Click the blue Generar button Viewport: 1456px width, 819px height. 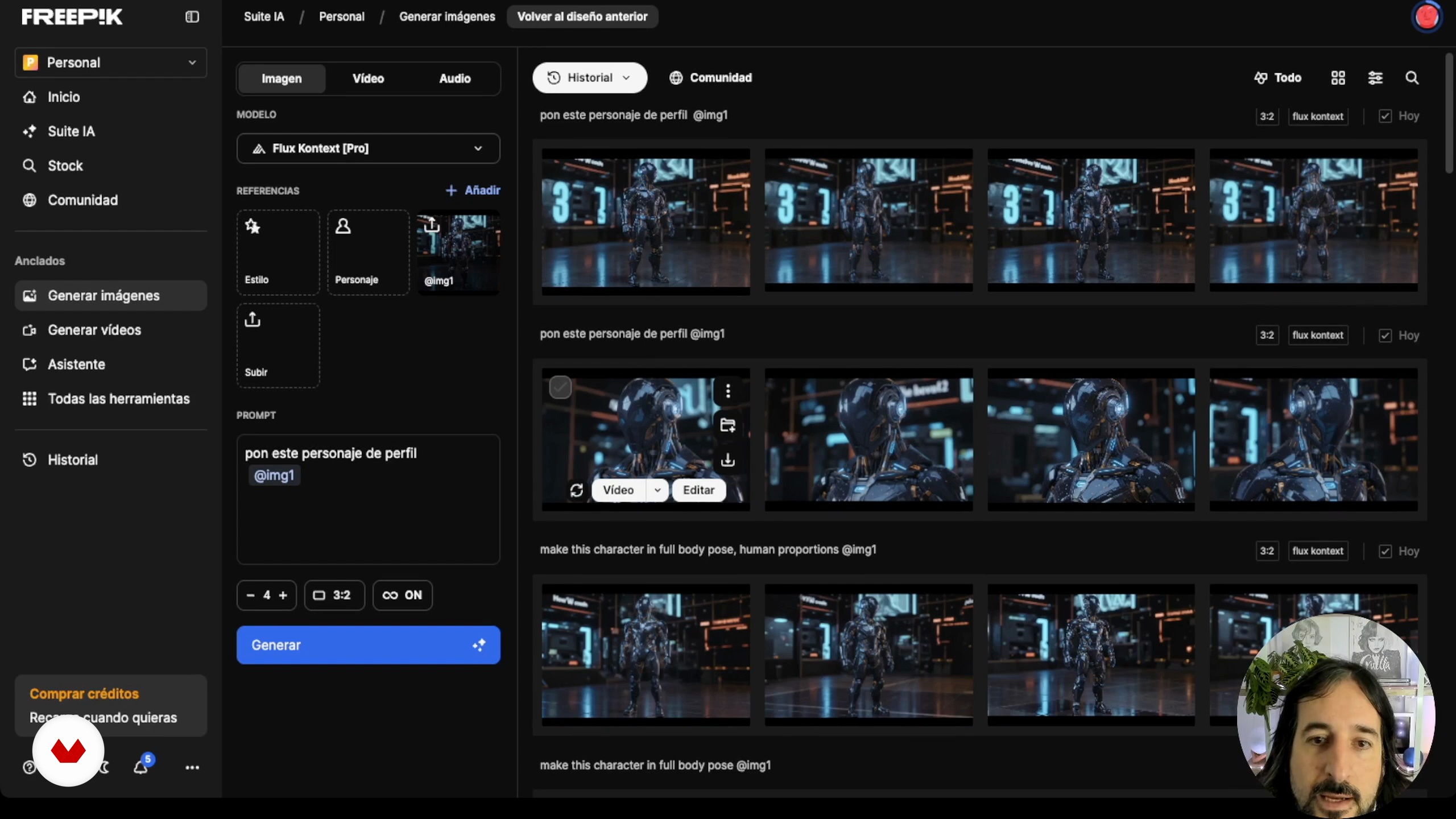pyautogui.click(x=368, y=645)
